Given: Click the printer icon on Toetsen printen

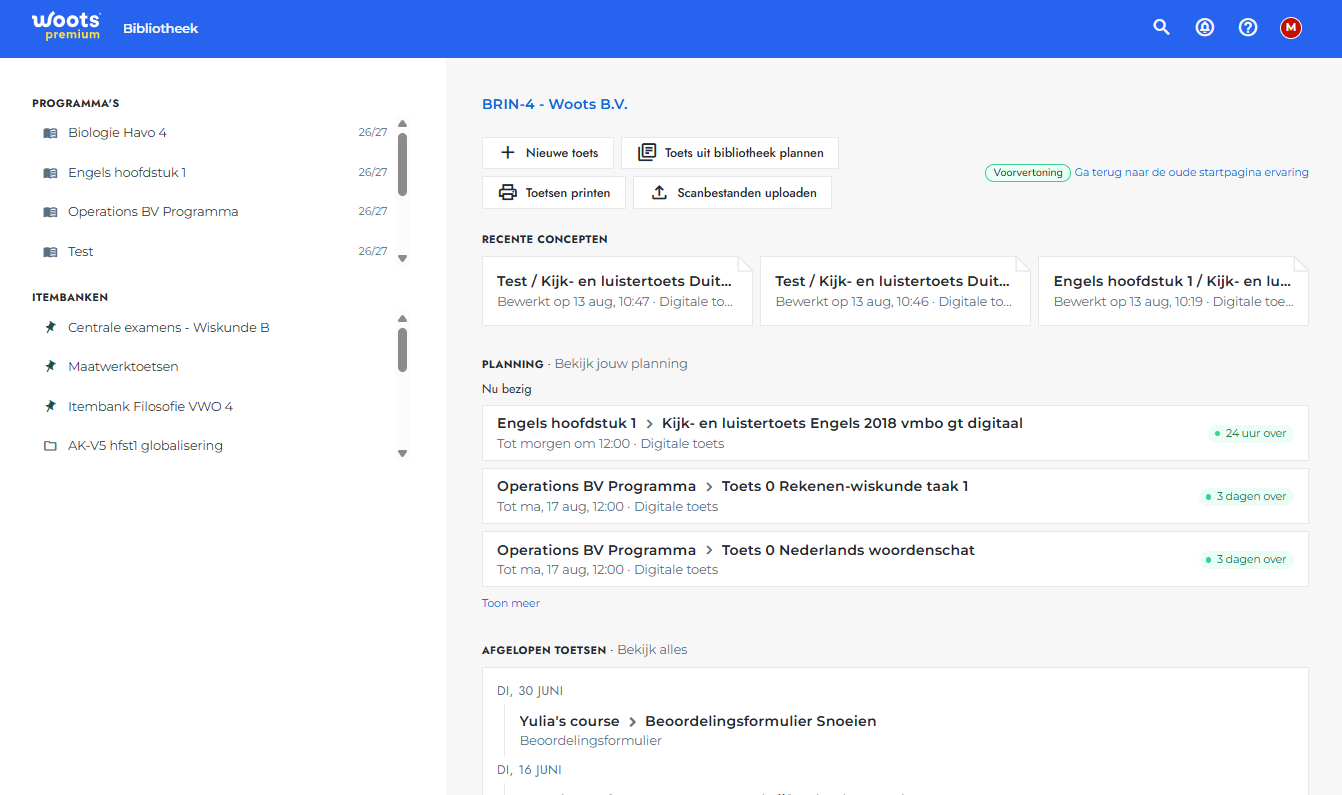Looking at the screenshot, I should (x=508, y=193).
